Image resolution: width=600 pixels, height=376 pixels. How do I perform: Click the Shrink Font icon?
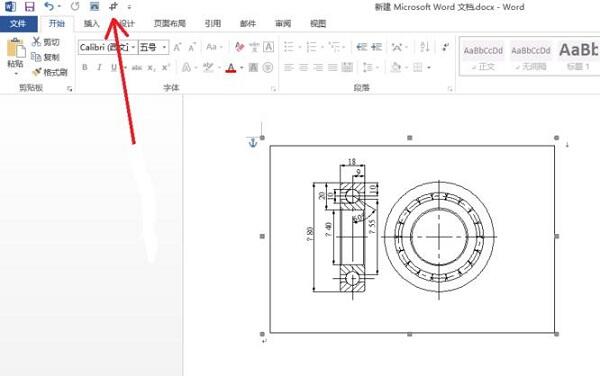point(192,47)
